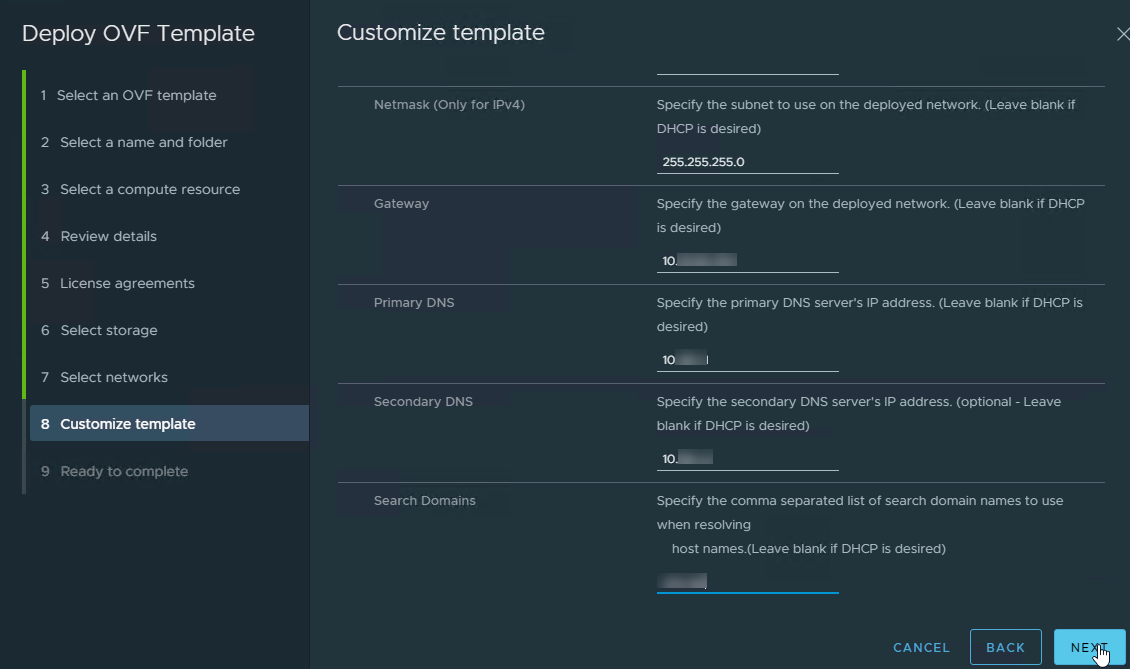Click step 9 Ready to complete
The width and height of the screenshot is (1130, 669).
(123, 472)
